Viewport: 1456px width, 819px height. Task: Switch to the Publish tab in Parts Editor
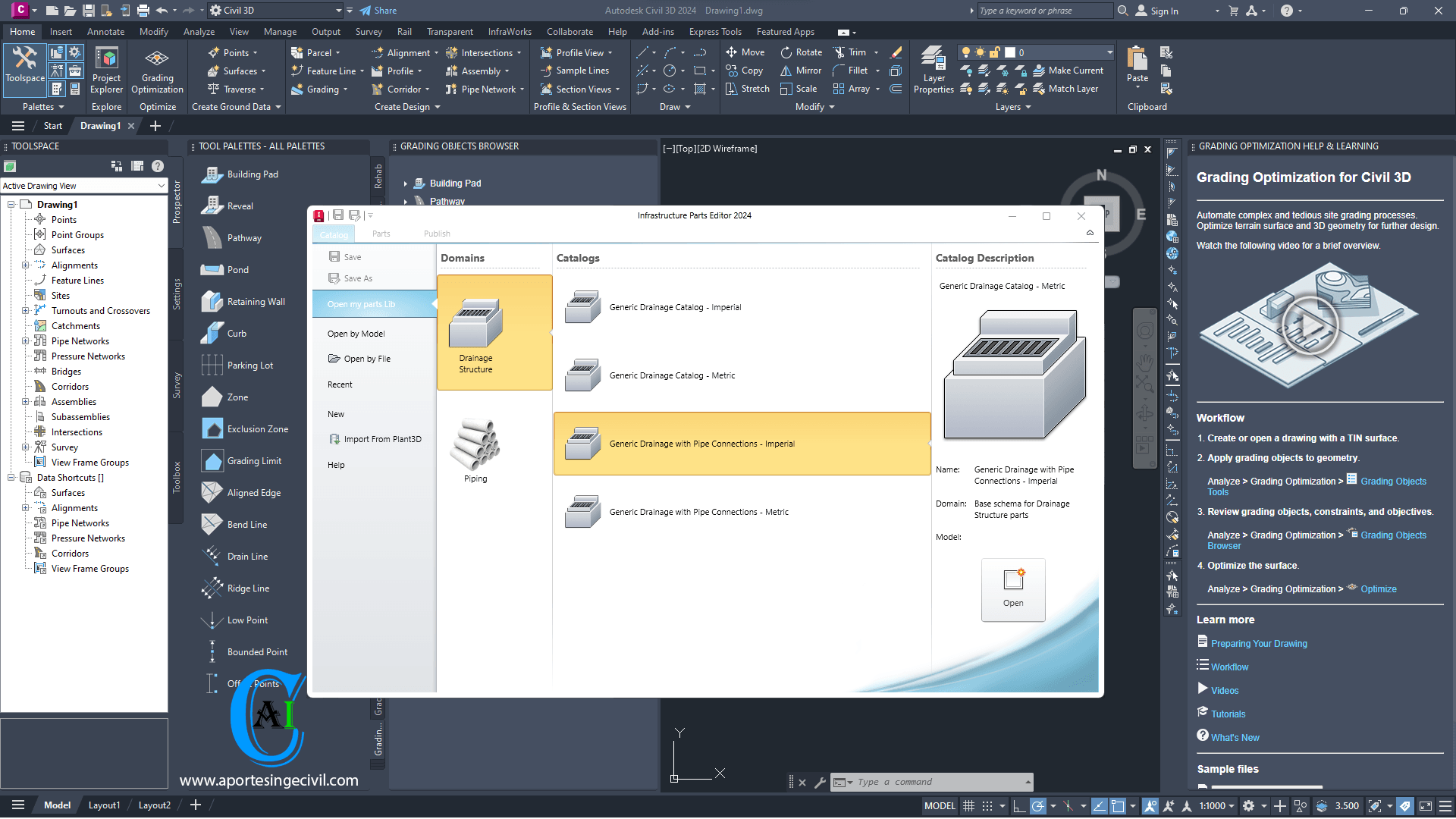click(437, 234)
